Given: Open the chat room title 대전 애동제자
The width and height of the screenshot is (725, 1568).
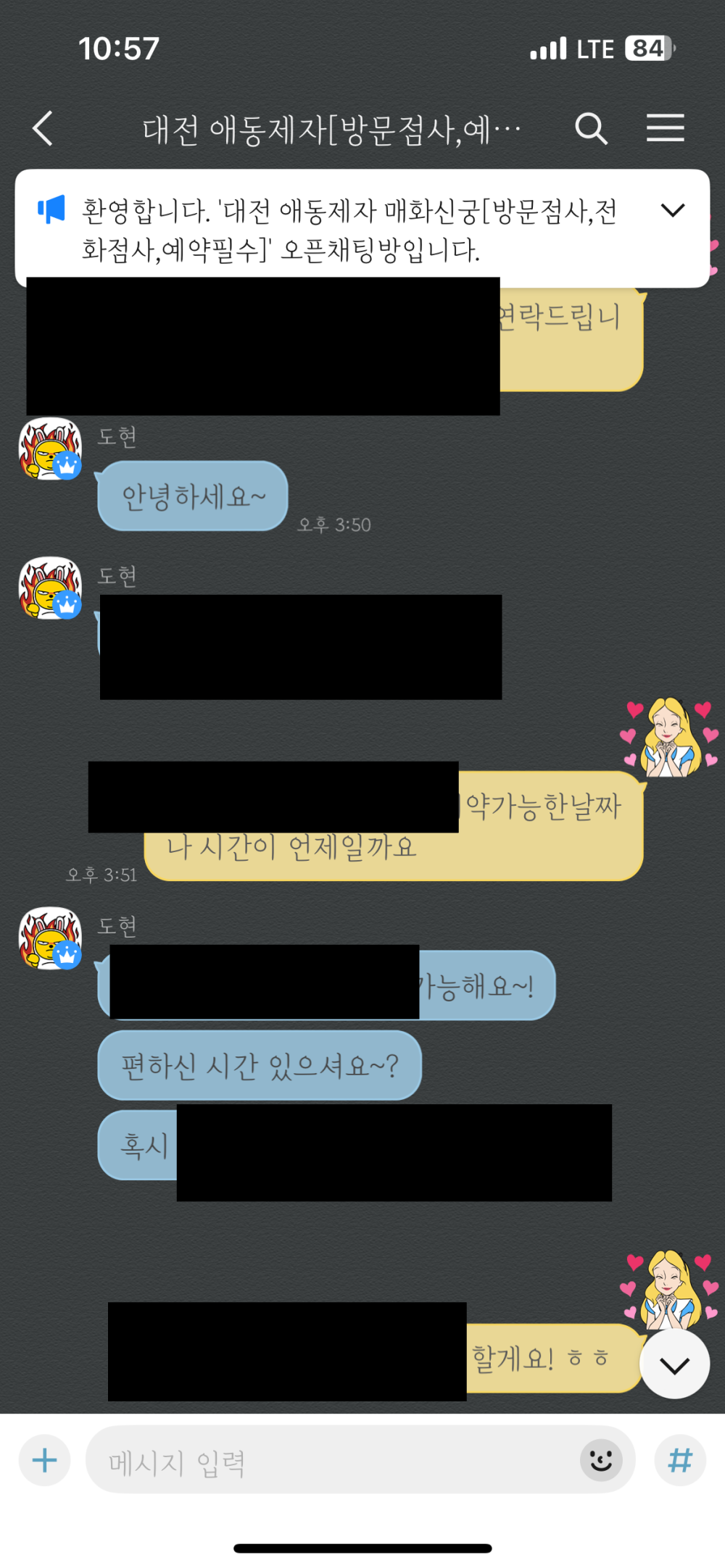Looking at the screenshot, I should coord(331,130).
